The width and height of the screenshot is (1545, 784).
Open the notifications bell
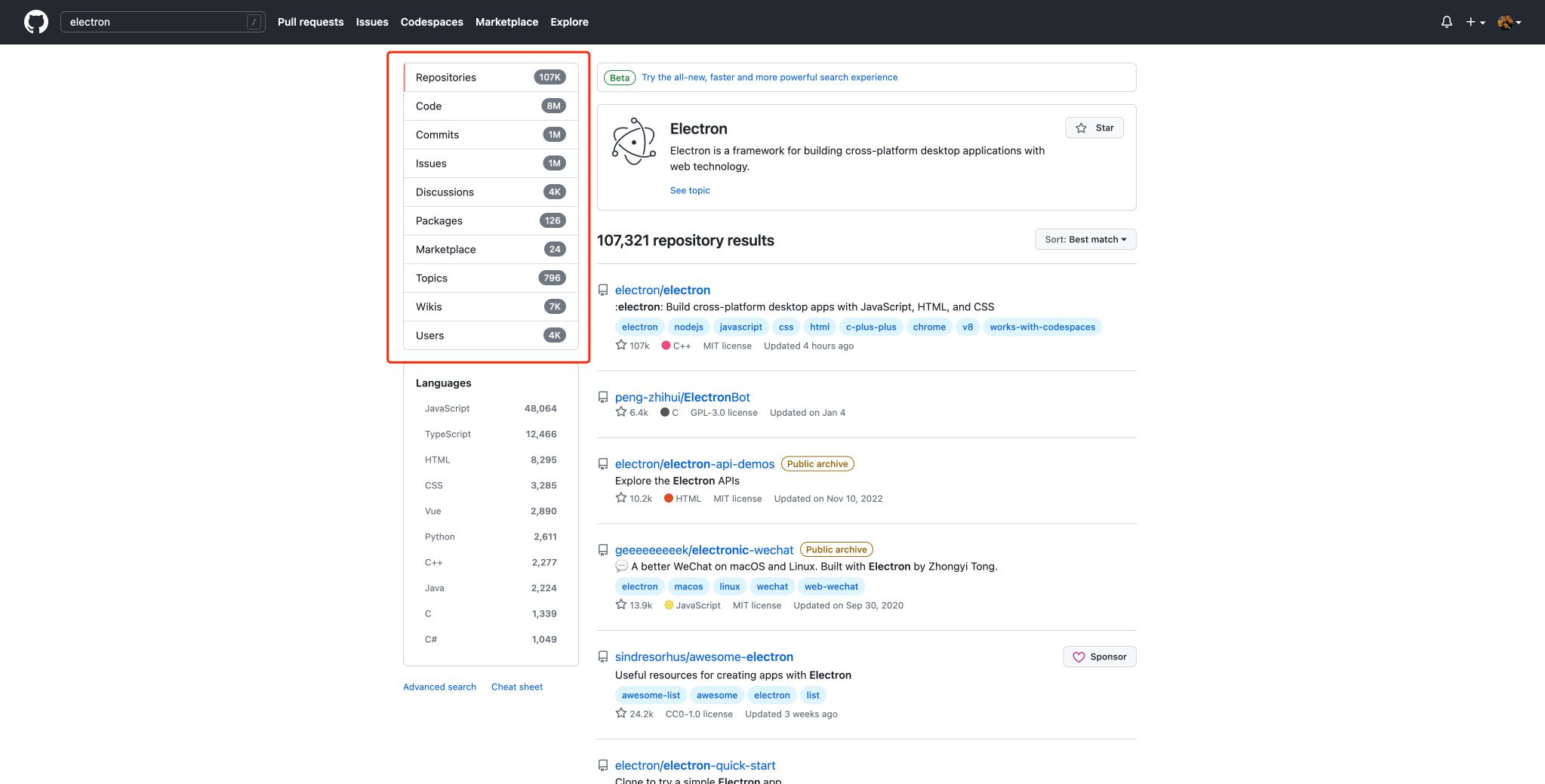click(x=1446, y=22)
